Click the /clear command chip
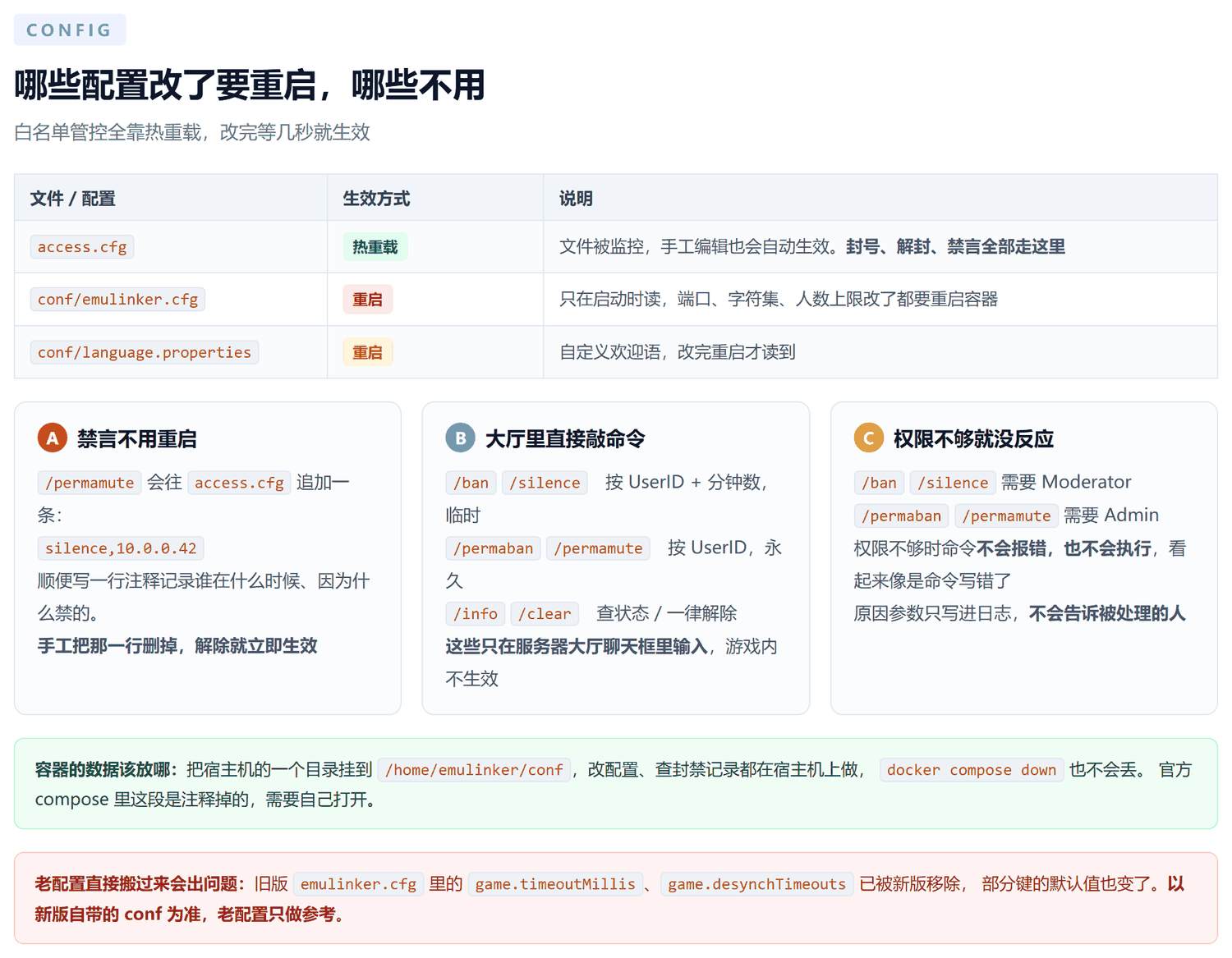 pyautogui.click(x=545, y=614)
